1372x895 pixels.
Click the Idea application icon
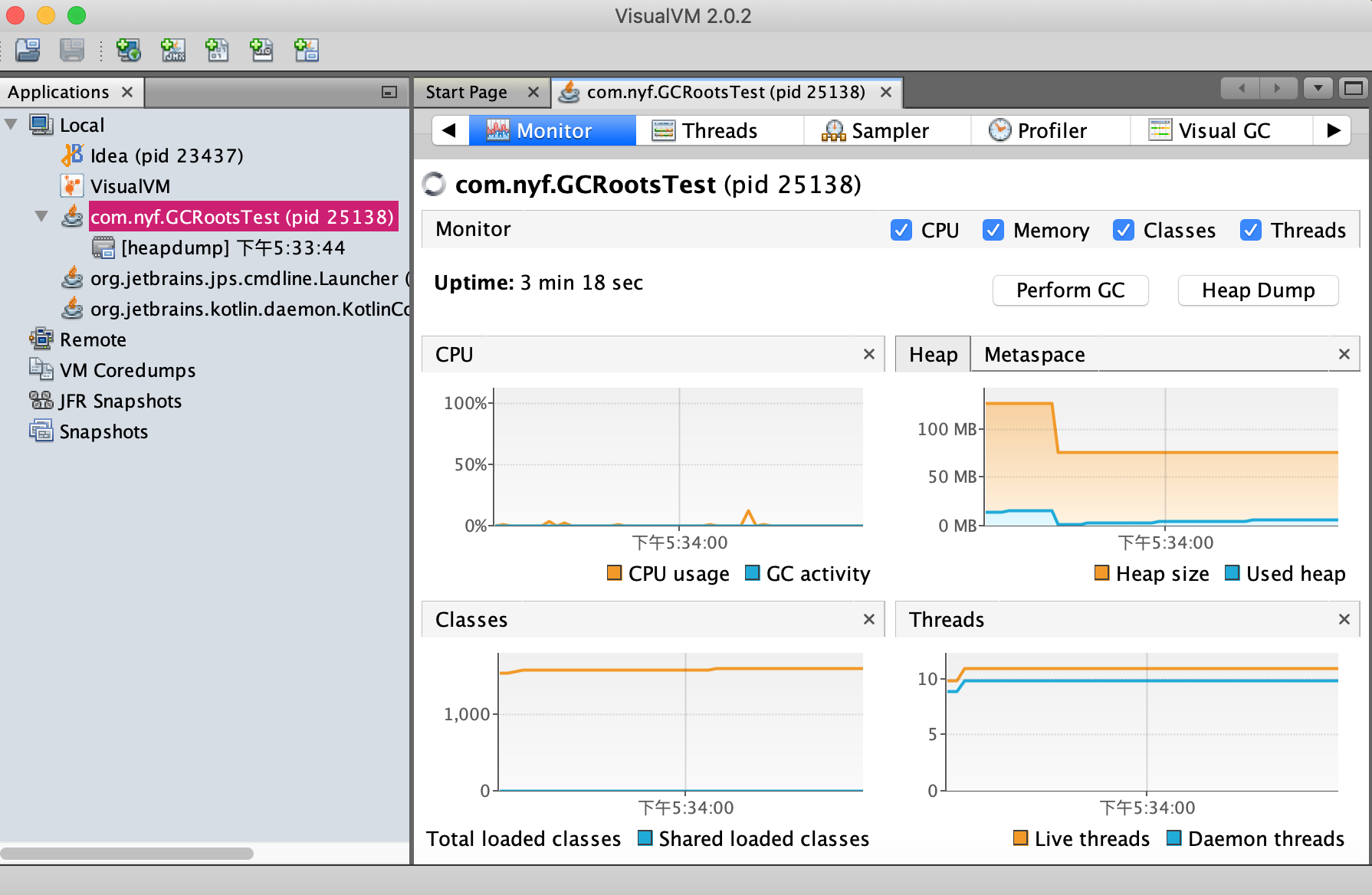point(72,155)
